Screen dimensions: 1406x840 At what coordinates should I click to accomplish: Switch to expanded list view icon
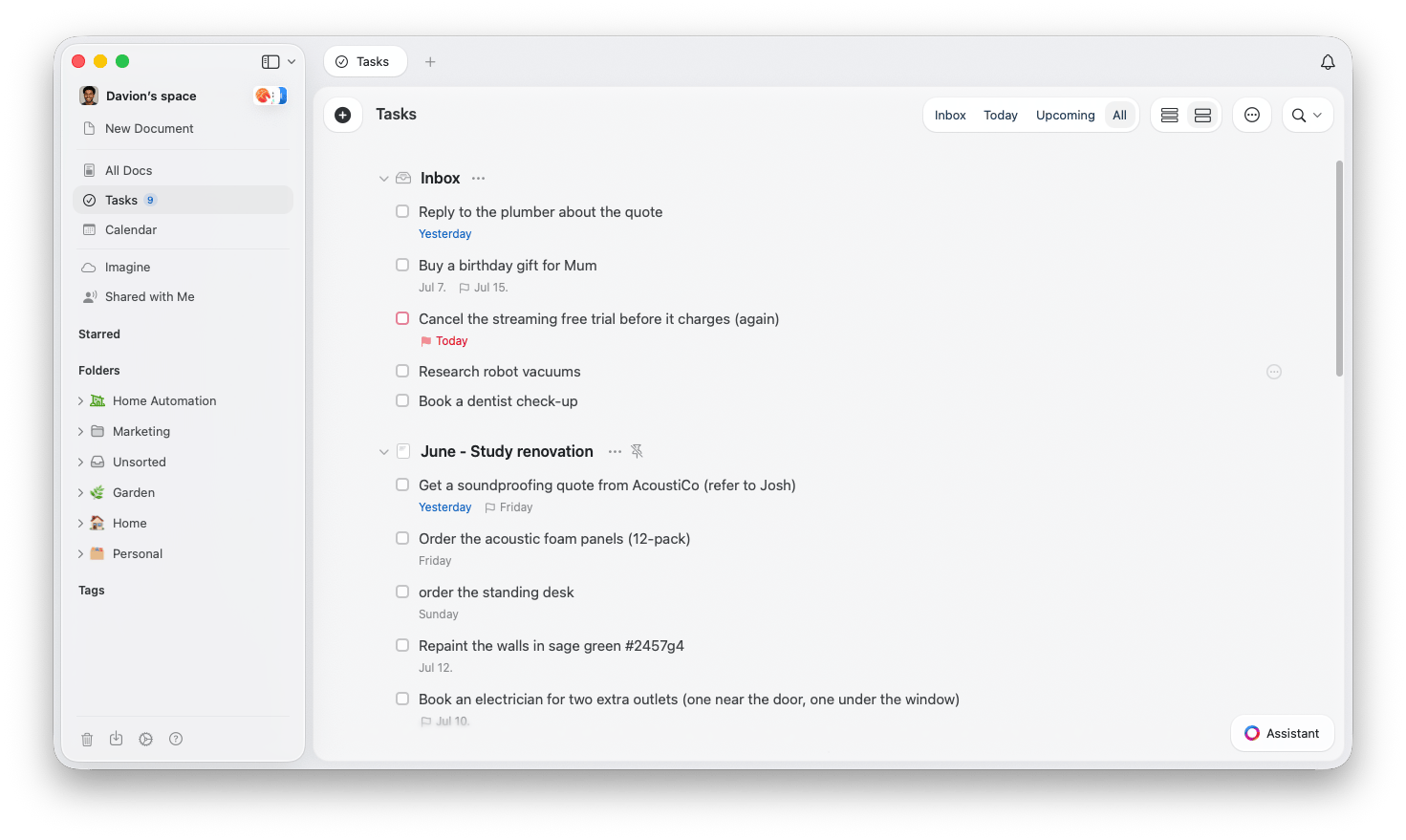tap(1202, 115)
